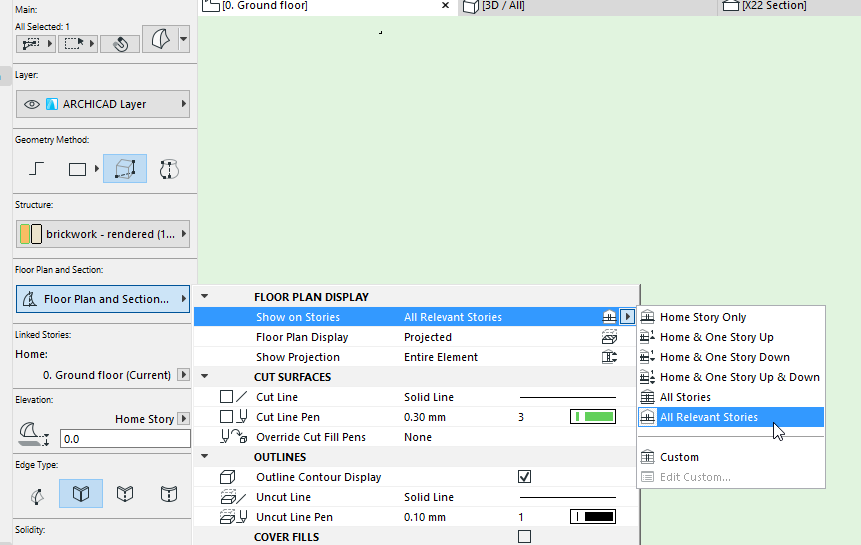Click the marquee selection arrow icon

point(78,43)
